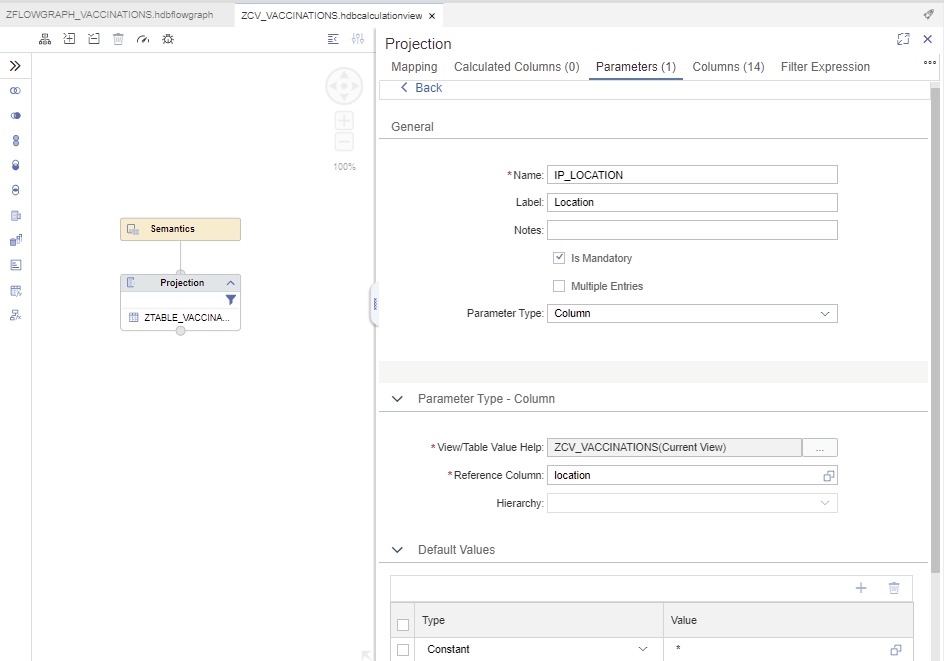The image size is (944, 661).
Task: Edit the Label field Location
Action: (692, 202)
